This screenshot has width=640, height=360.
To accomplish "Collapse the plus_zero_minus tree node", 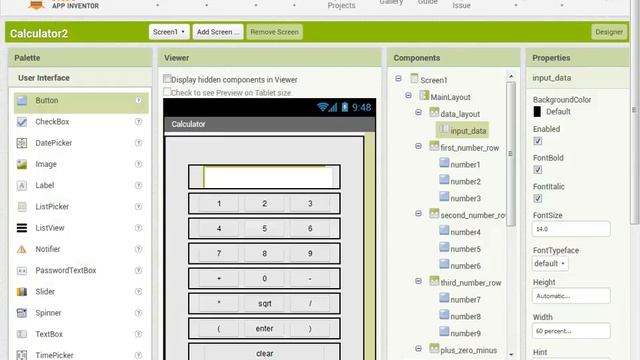I will pyautogui.click(x=418, y=349).
